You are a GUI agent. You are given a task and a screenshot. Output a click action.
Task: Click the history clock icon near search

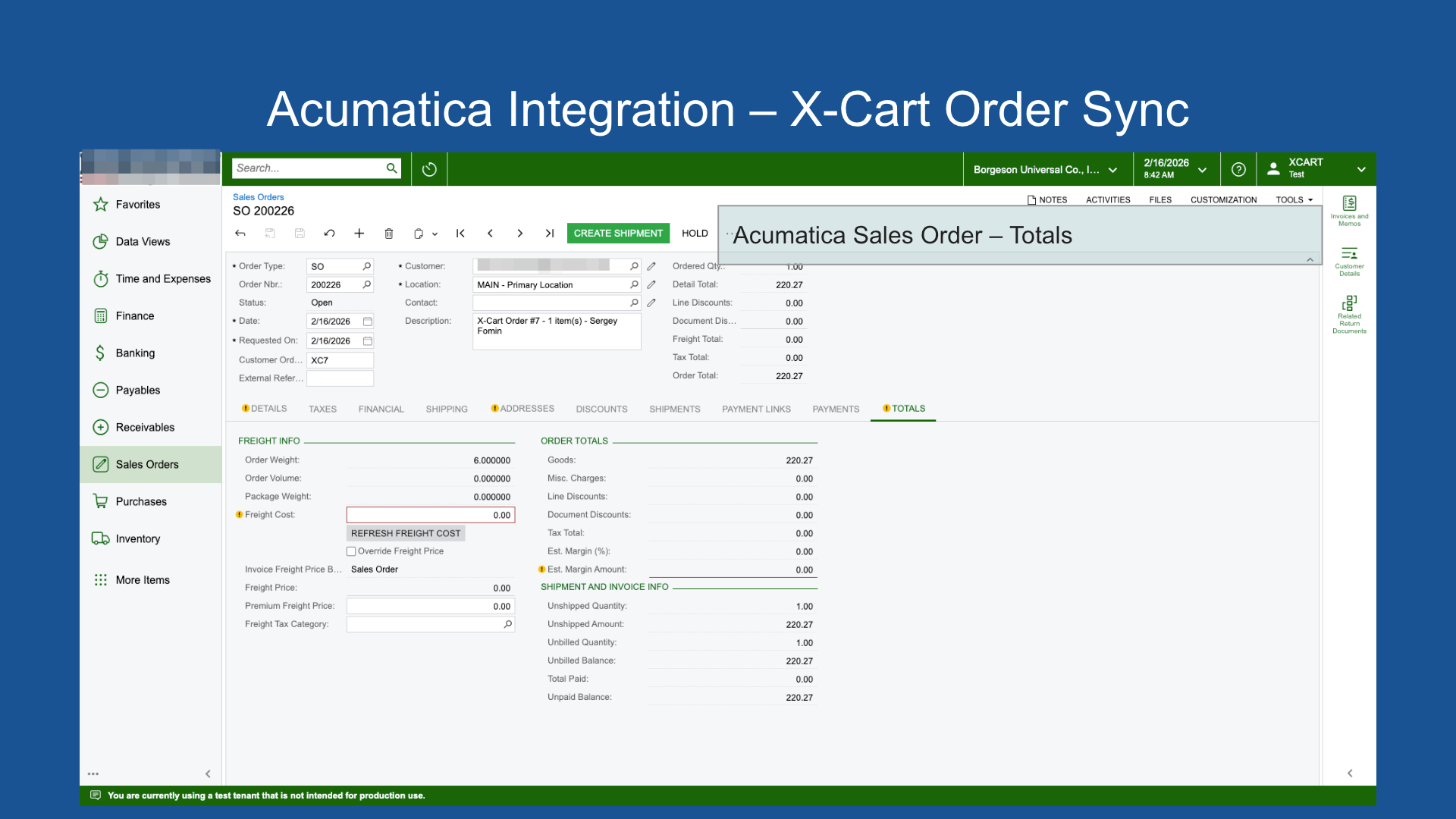429,169
